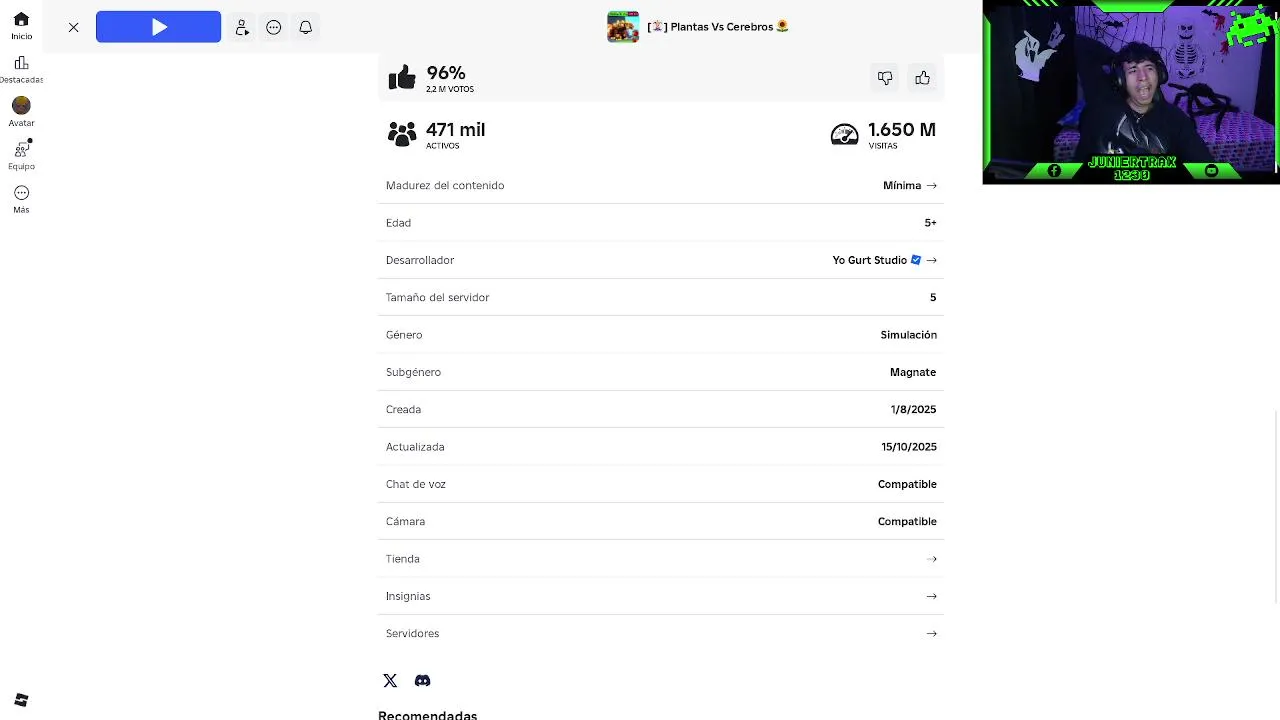Click the Edad 5+ value
This screenshot has width=1280, height=720.
click(x=930, y=223)
